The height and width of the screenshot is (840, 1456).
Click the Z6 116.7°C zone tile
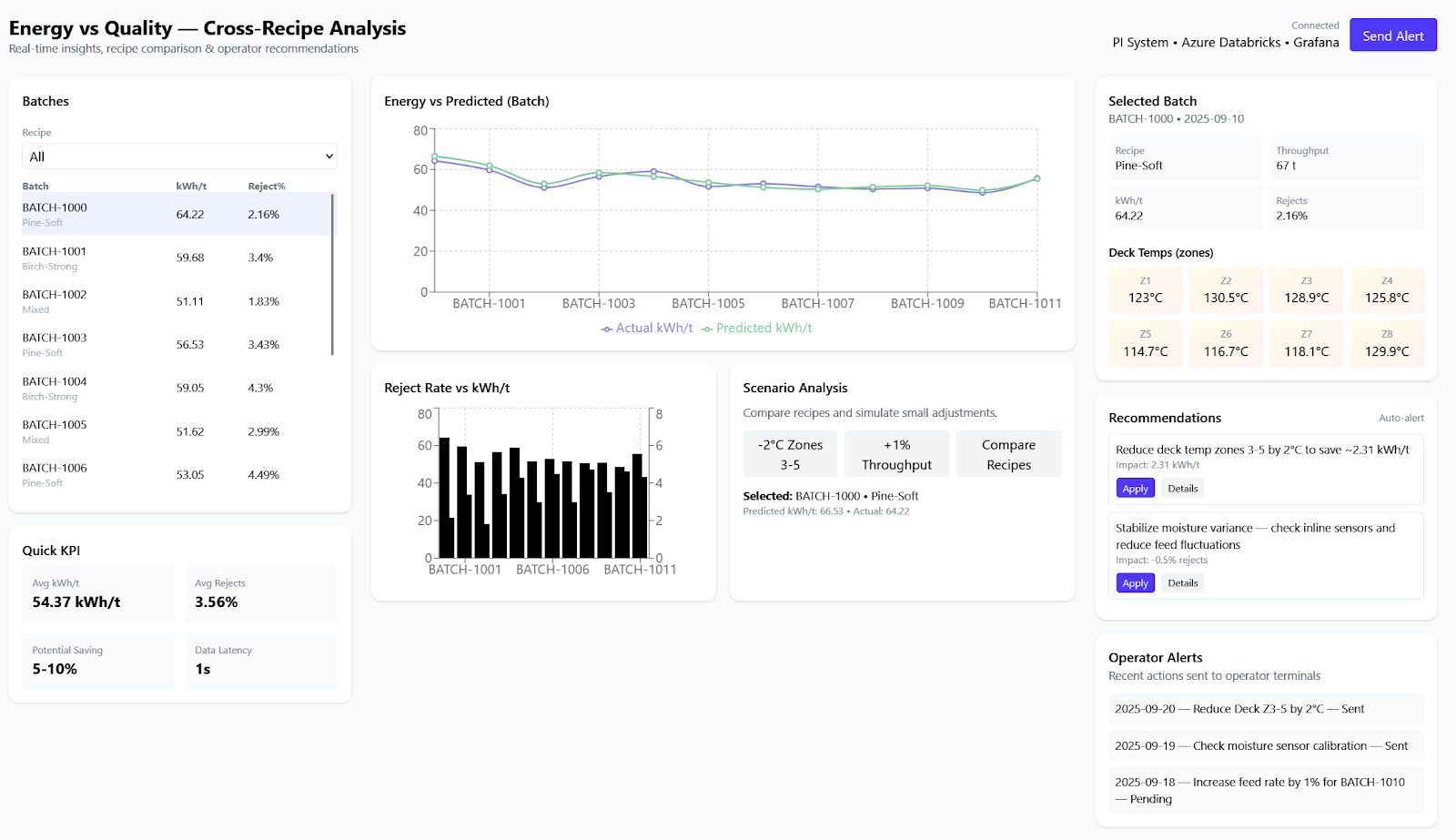1226,343
